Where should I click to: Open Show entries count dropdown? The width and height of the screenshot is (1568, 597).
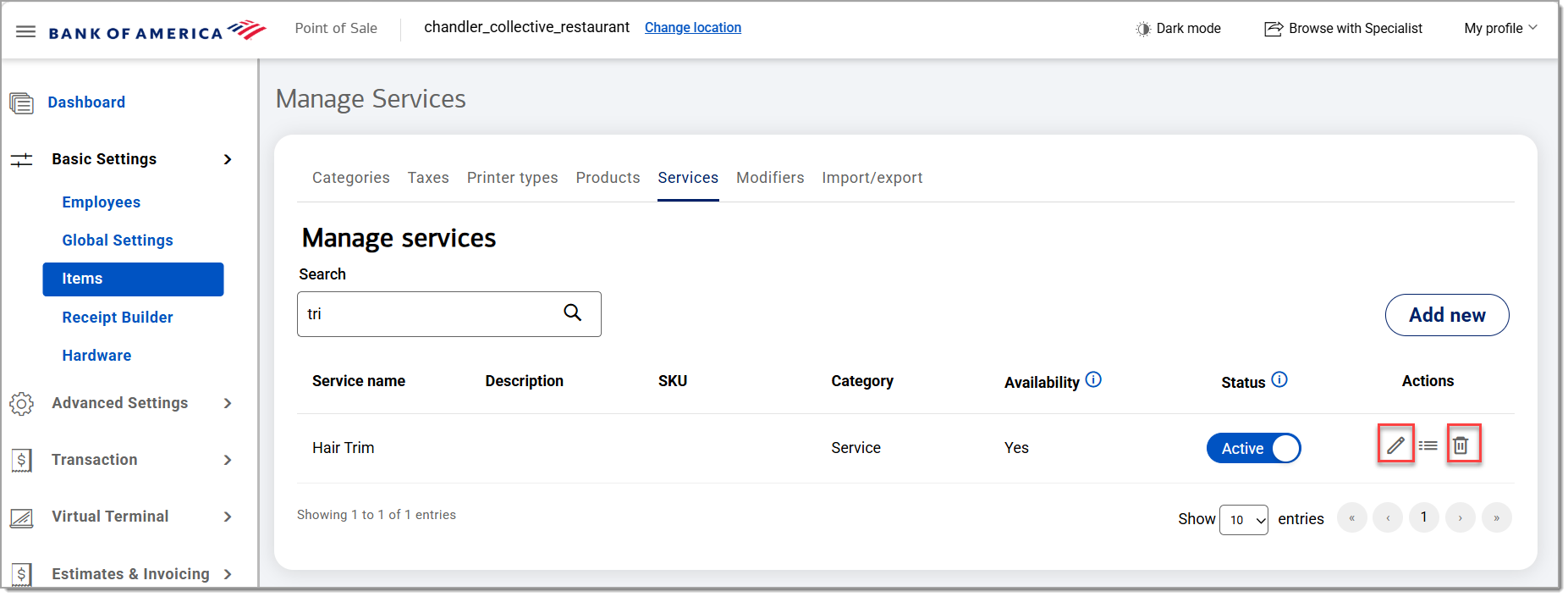pos(1243,520)
